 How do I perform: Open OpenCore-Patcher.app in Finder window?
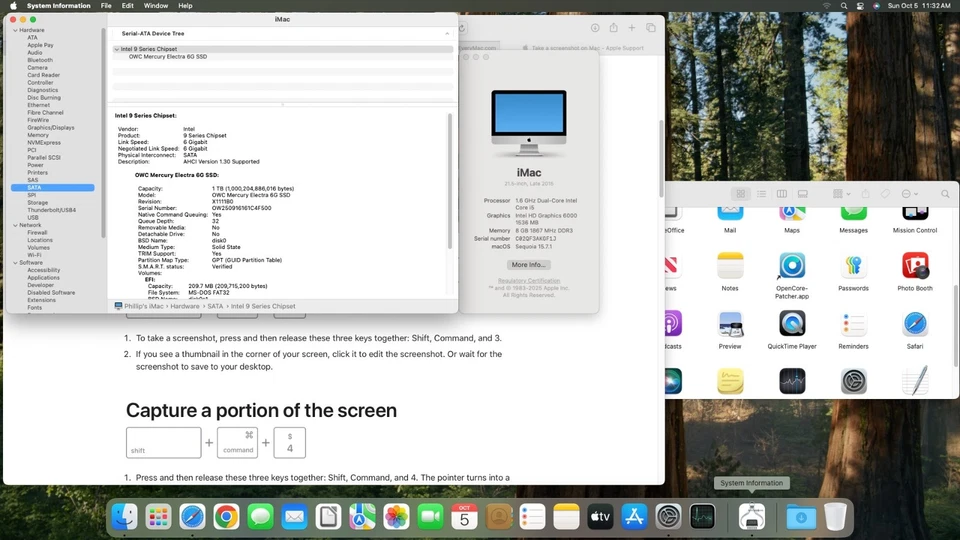(792, 266)
